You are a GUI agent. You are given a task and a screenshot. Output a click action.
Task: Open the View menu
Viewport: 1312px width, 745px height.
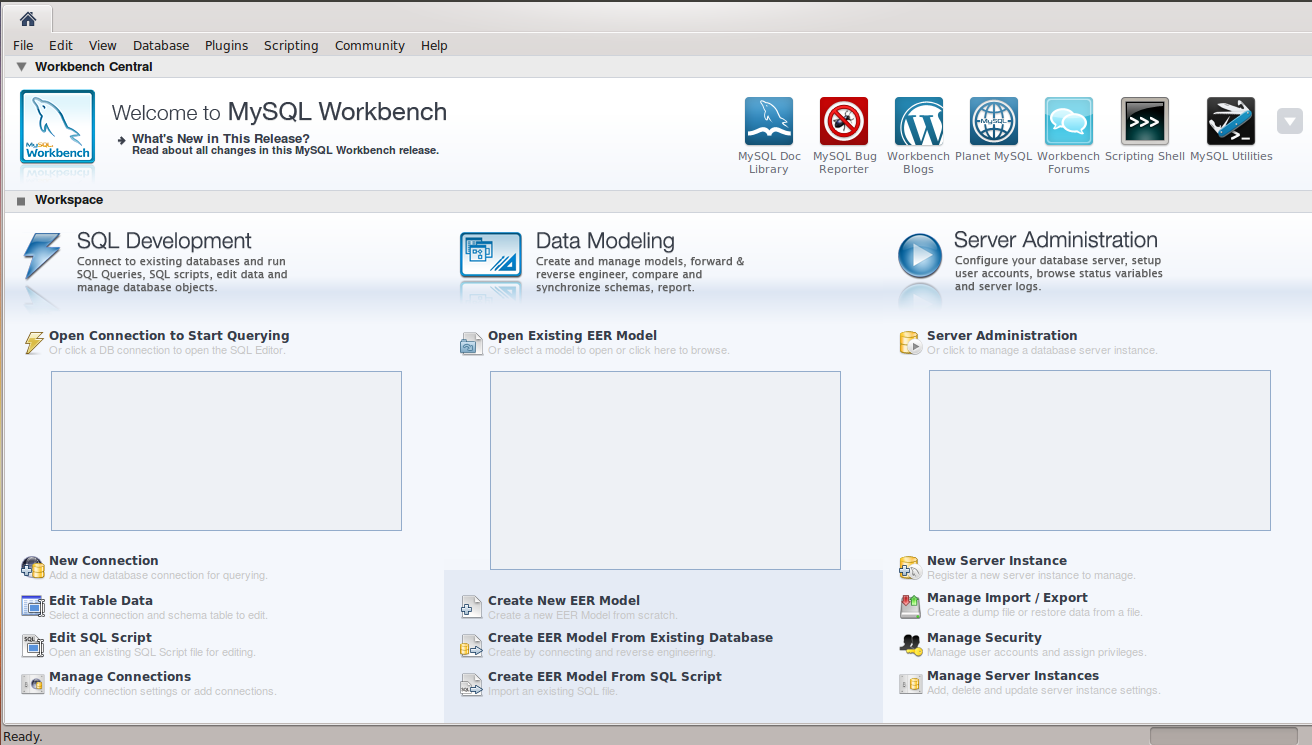click(x=103, y=45)
